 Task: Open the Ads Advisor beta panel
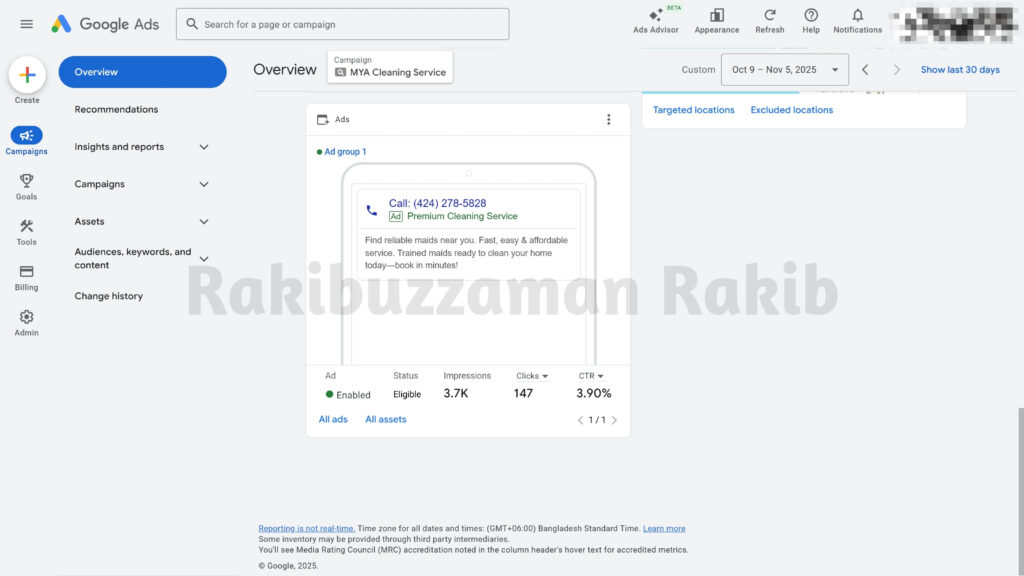(656, 20)
